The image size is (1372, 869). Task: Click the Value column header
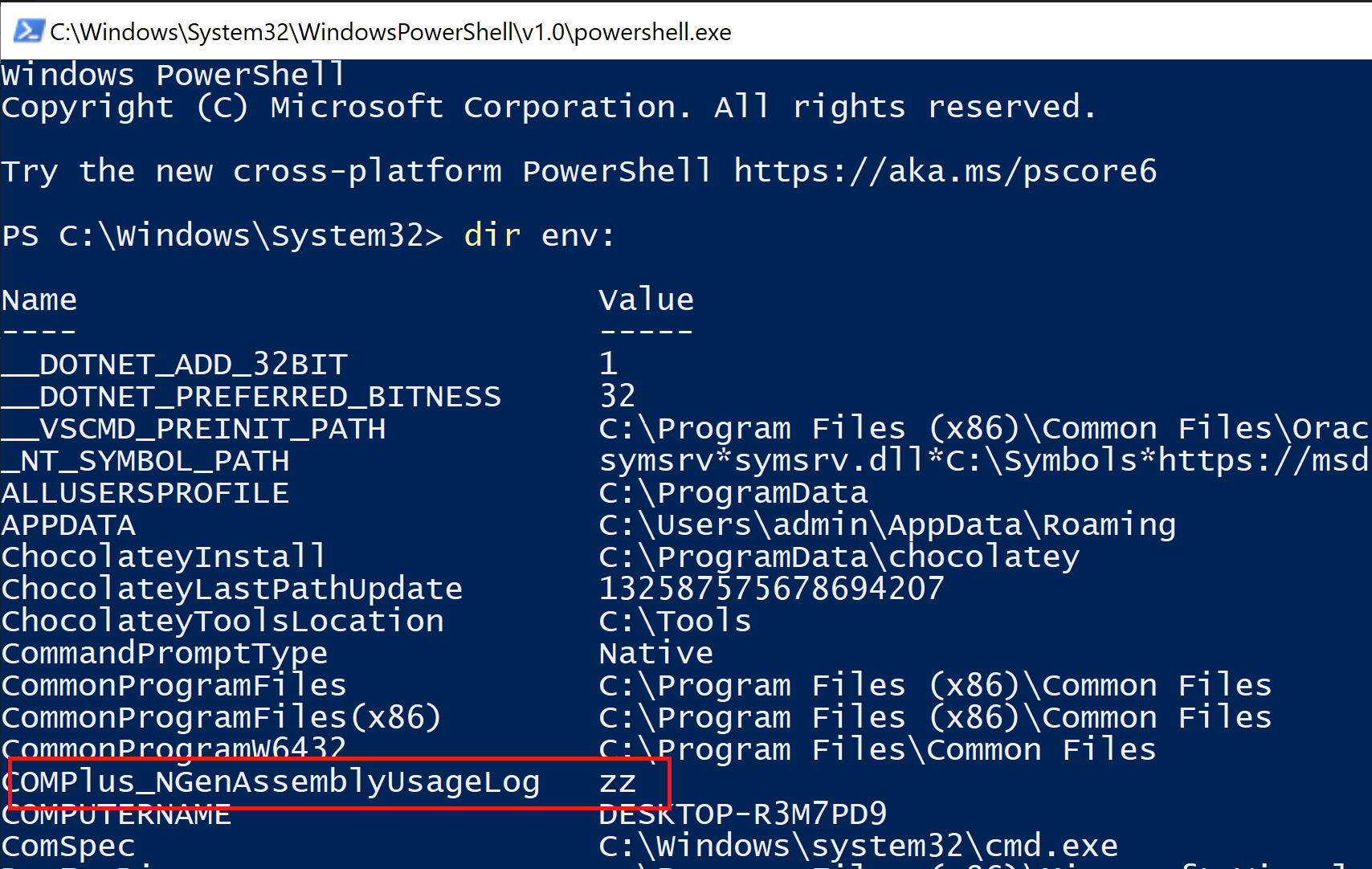click(645, 299)
